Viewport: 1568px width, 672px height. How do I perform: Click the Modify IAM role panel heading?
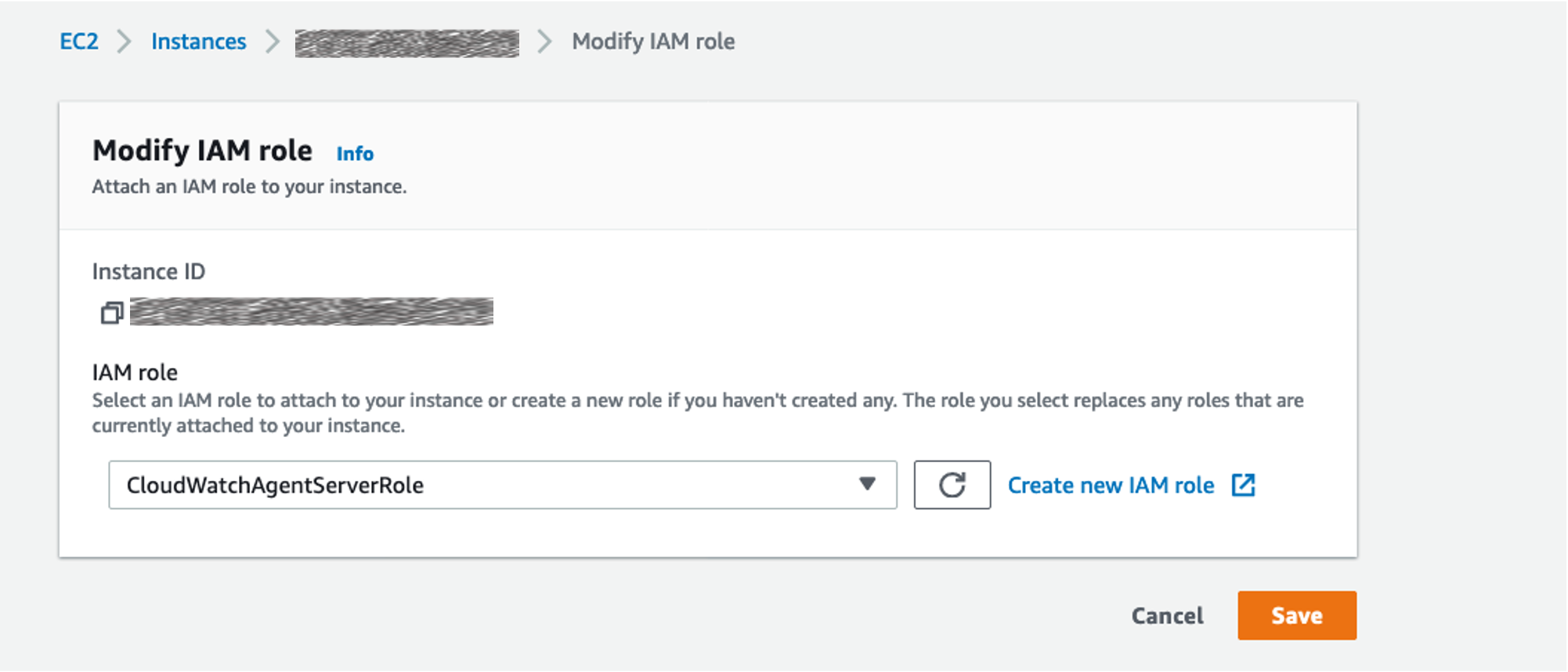click(x=202, y=150)
